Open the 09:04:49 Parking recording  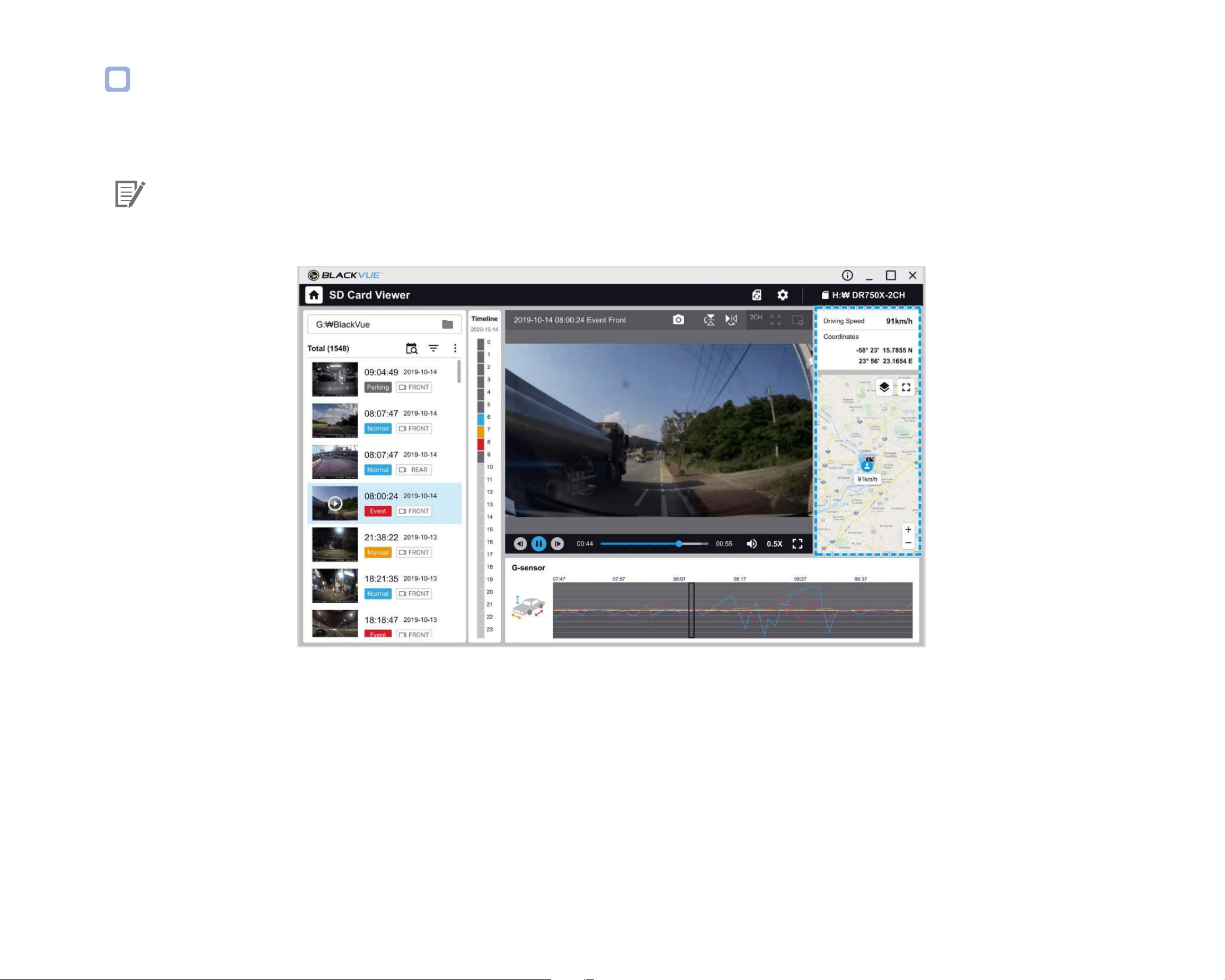pos(384,379)
